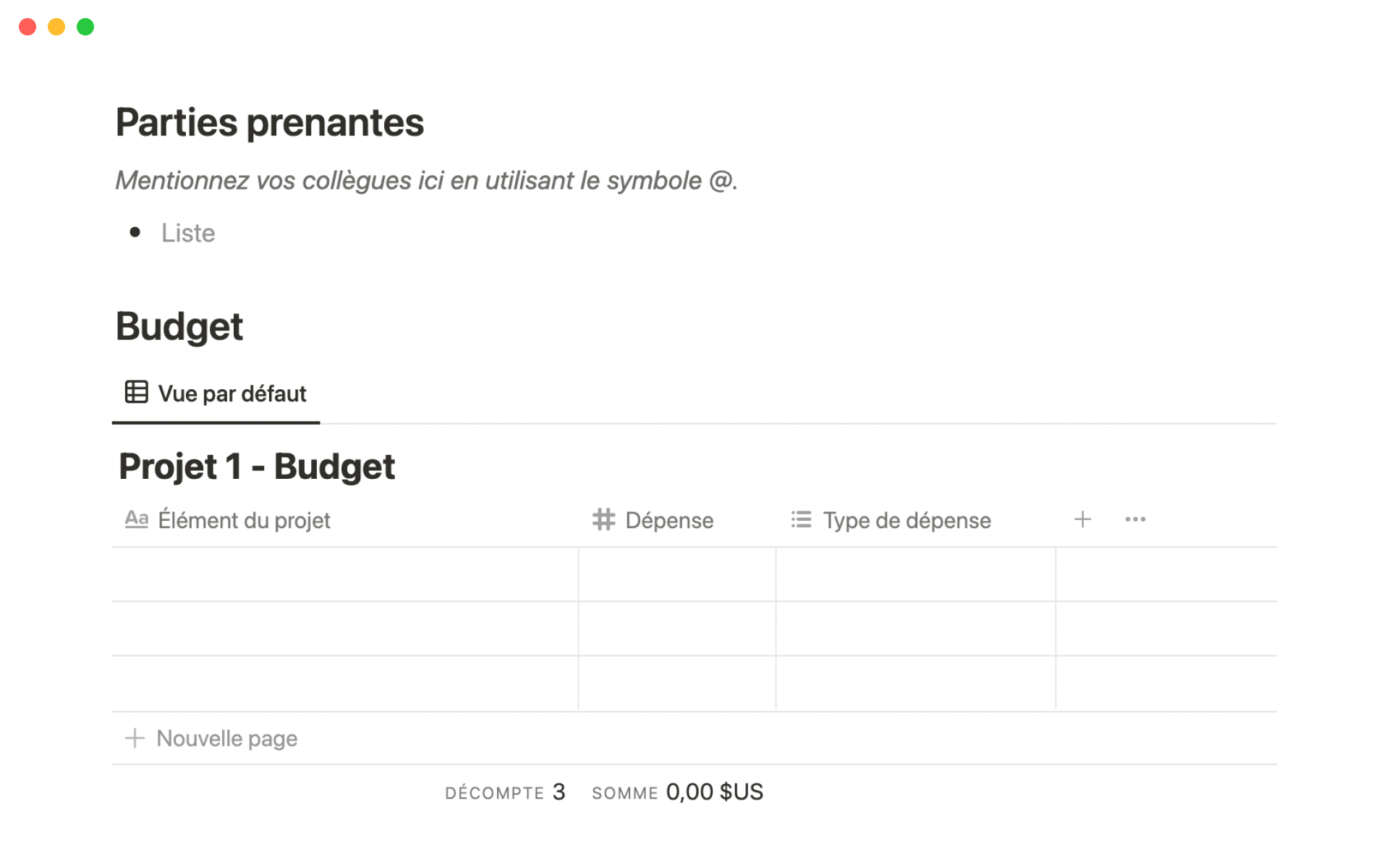
Task: Click the hash number icon next to Dépense
Action: 603,519
